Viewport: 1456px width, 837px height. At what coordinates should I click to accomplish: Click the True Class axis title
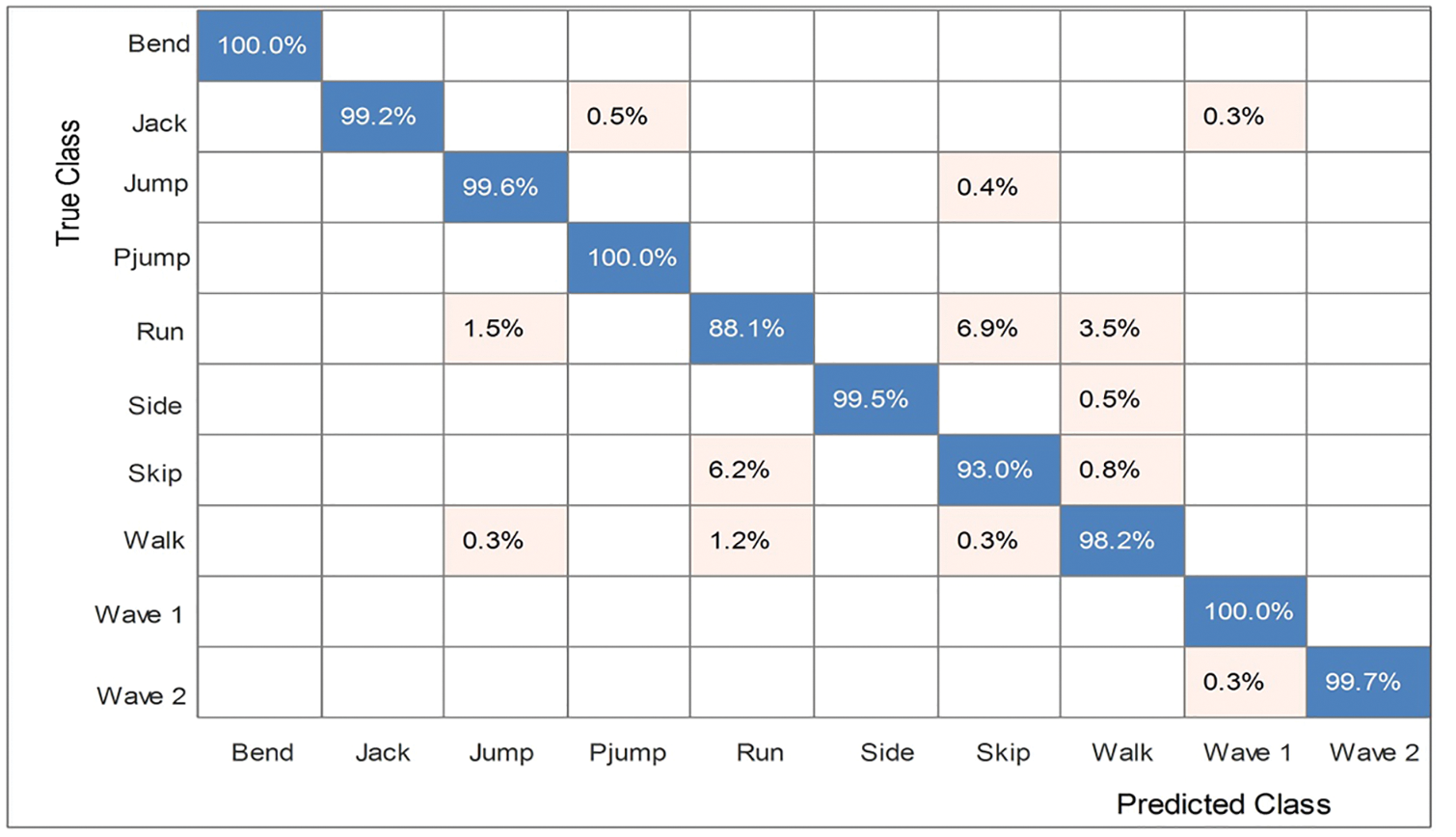[67, 182]
